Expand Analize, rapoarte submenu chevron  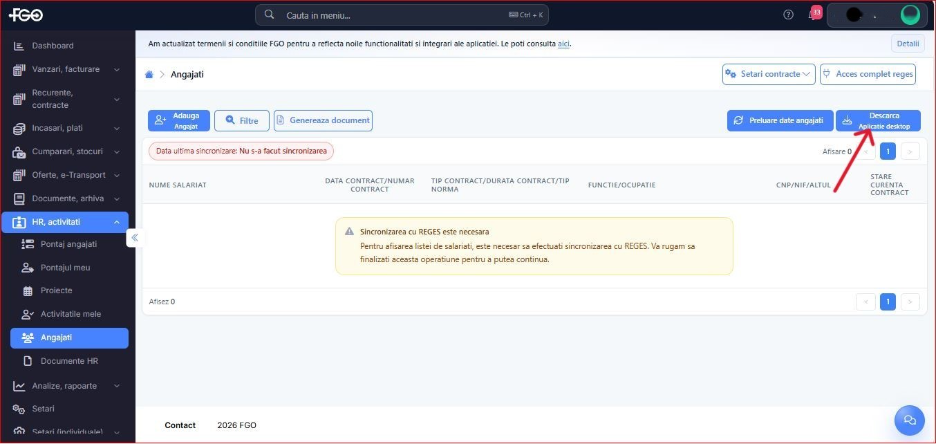pos(116,386)
